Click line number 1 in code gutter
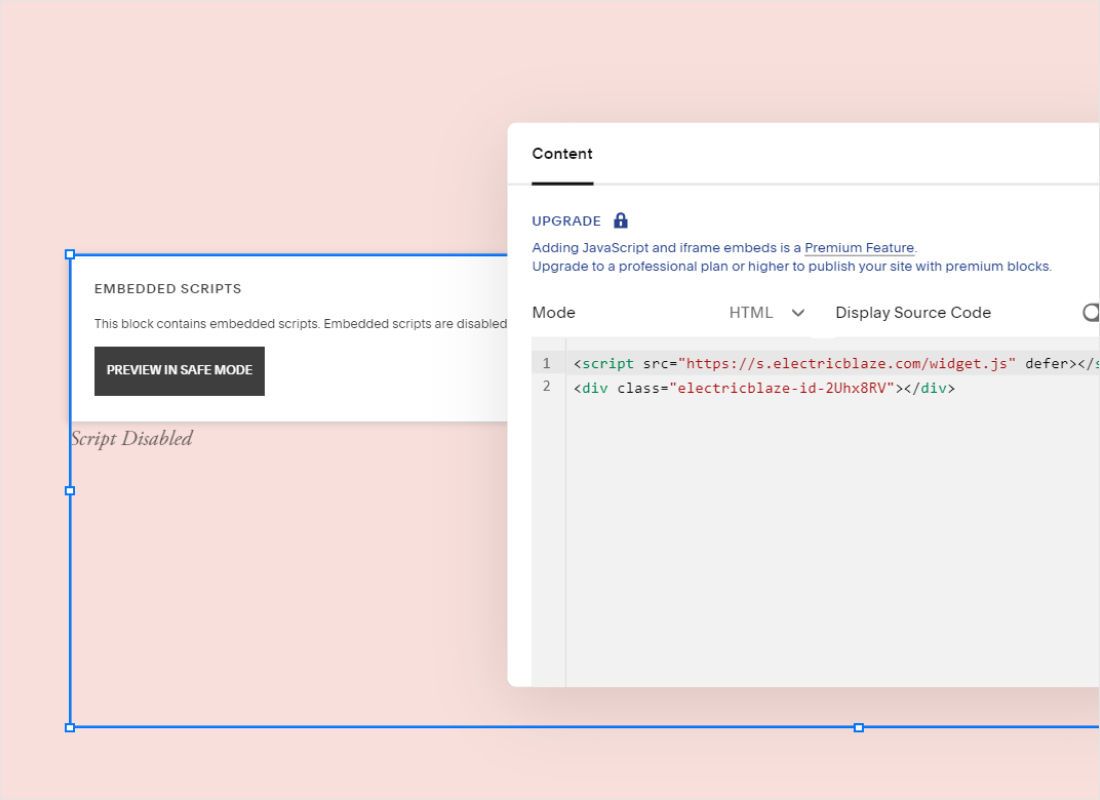This screenshot has width=1100, height=800. coord(546,364)
